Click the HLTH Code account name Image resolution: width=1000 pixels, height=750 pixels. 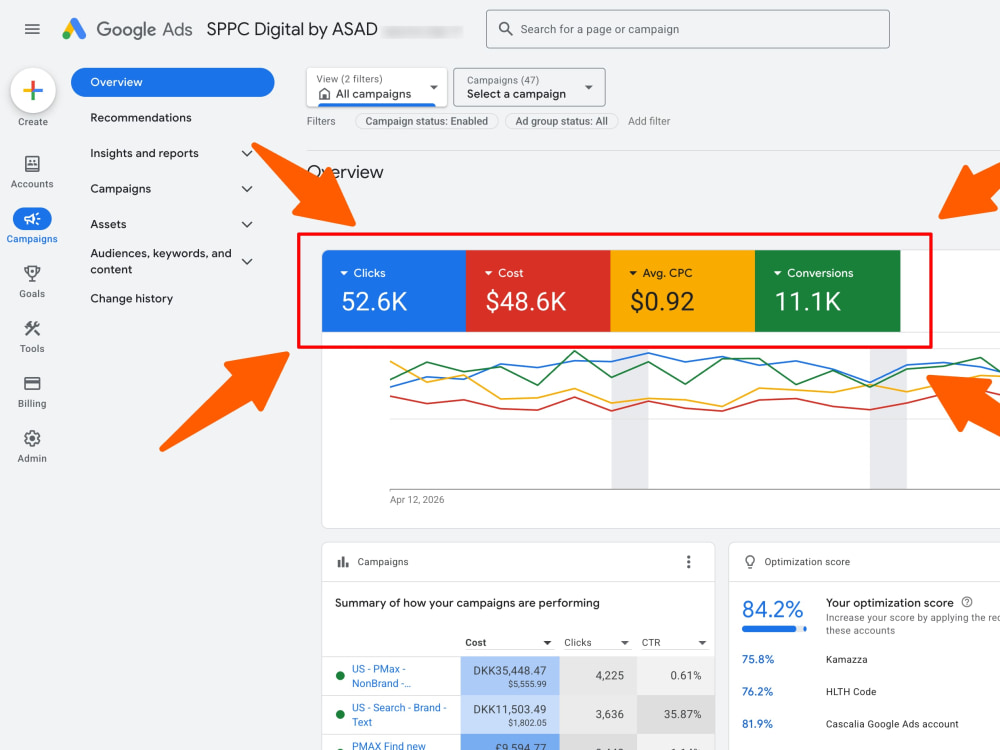[851, 691]
